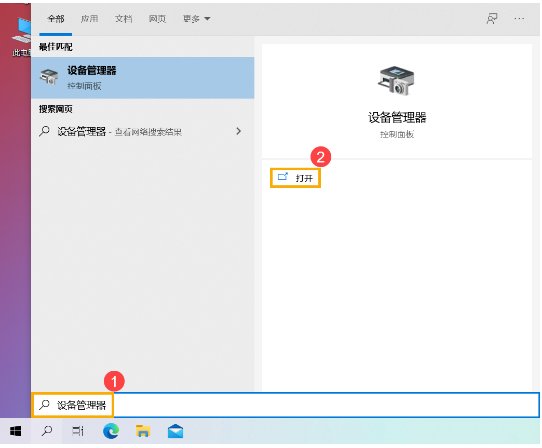This screenshot has width=542, height=448.
Task: Open Mail app from the taskbar
Action: click(x=175, y=431)
